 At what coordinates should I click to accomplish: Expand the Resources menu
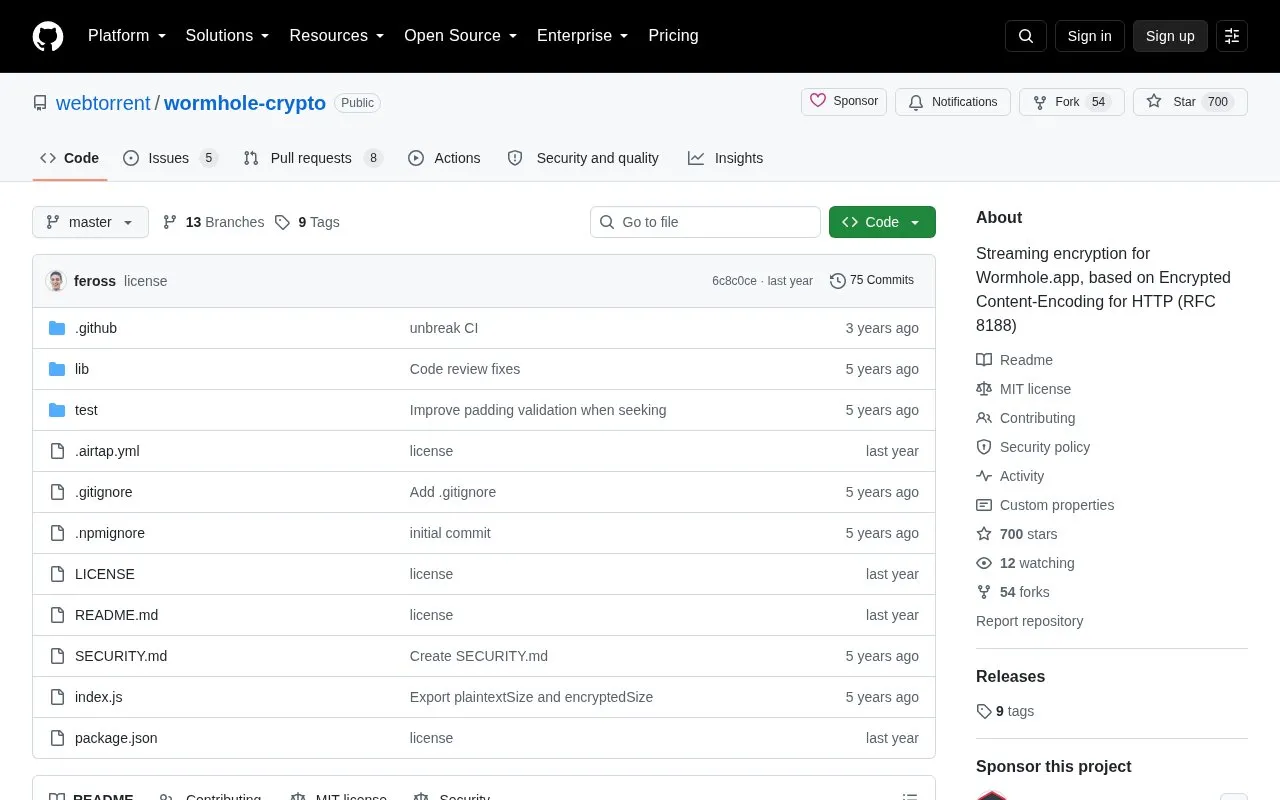(x=337, y=36)
